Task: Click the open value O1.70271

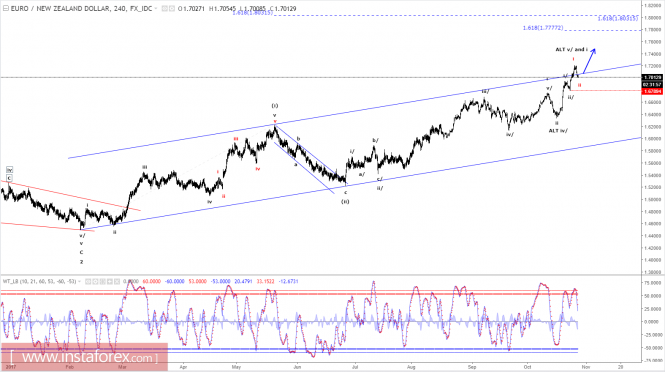Action: click(191, 8)
